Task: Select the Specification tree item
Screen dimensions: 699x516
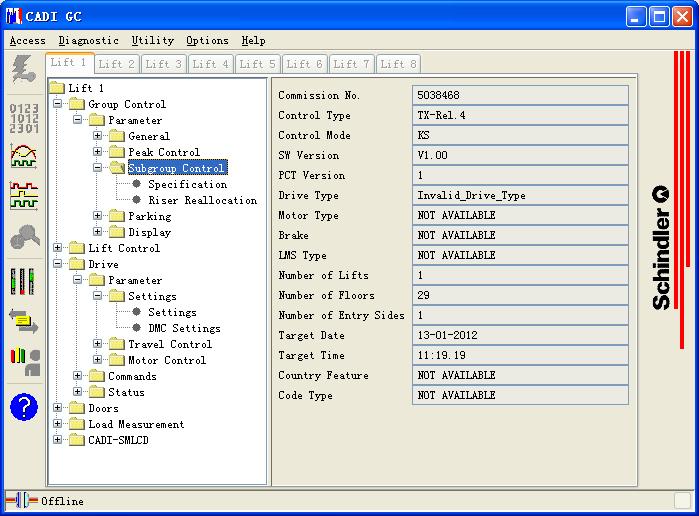Action: [x=188, y=184]
